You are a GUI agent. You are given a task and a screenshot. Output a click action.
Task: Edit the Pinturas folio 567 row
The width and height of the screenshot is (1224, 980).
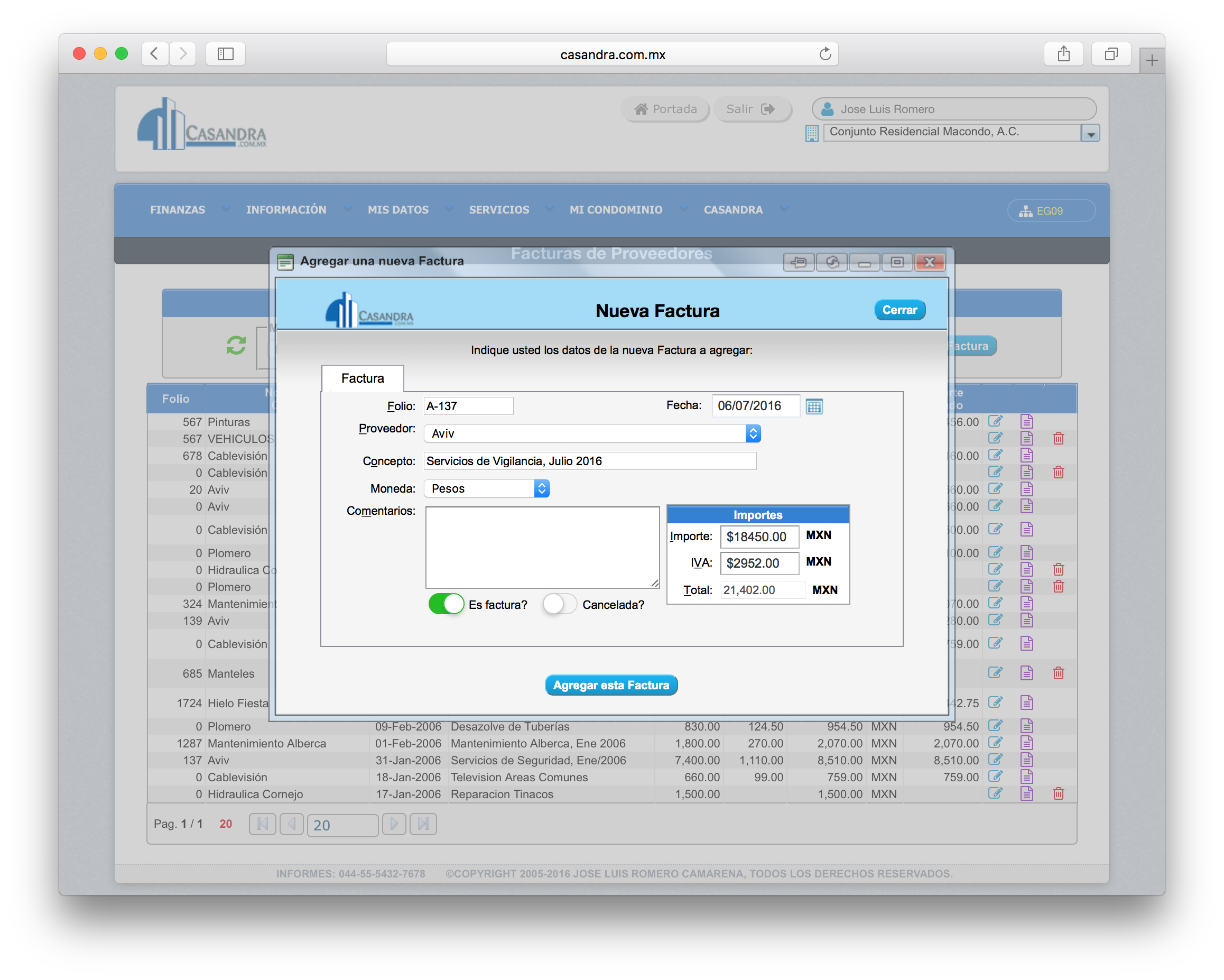[995, 421]
